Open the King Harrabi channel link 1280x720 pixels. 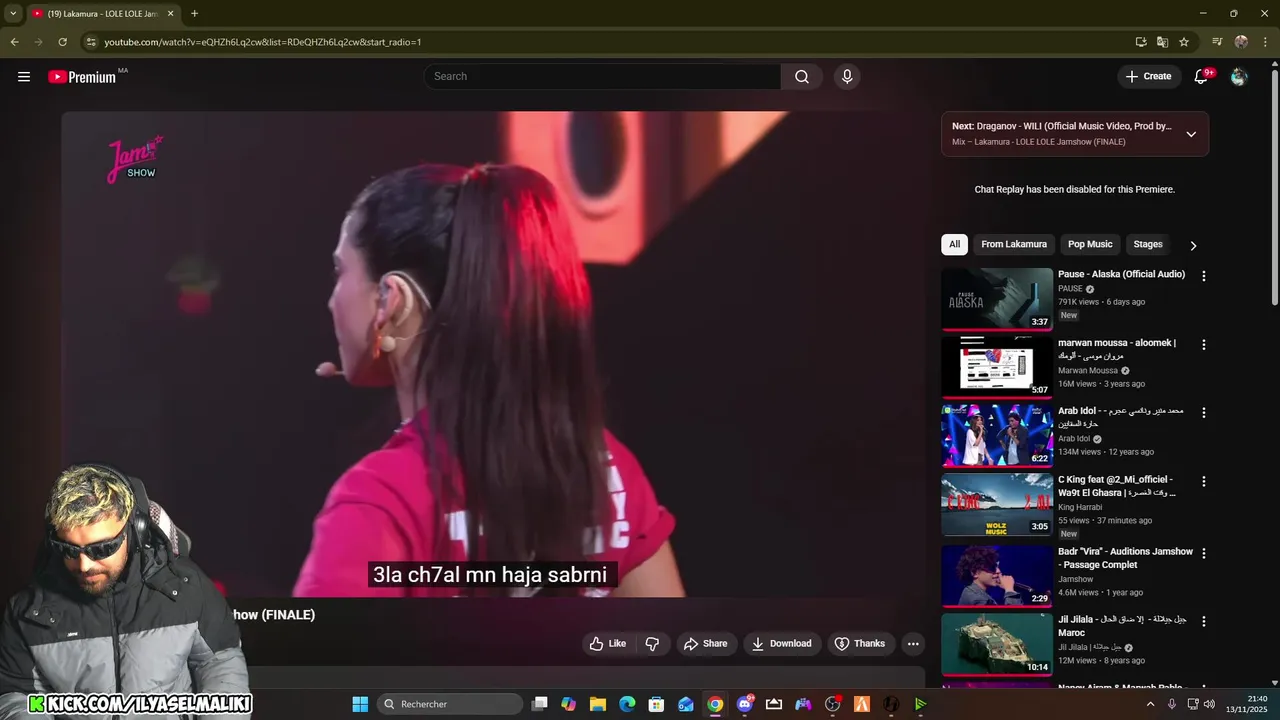[1080, 507]
